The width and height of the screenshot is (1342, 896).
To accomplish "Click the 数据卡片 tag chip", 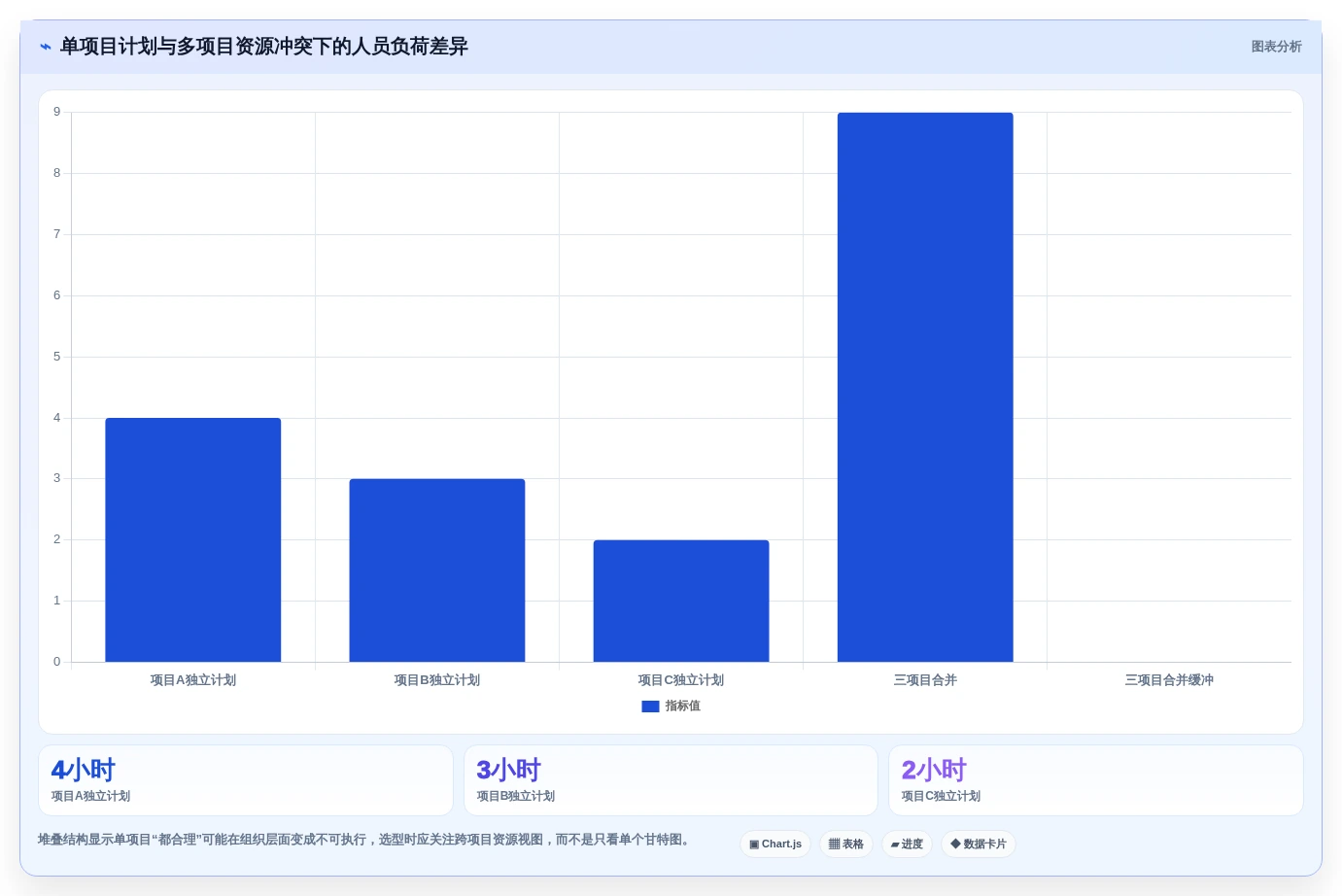I will 979,844.
